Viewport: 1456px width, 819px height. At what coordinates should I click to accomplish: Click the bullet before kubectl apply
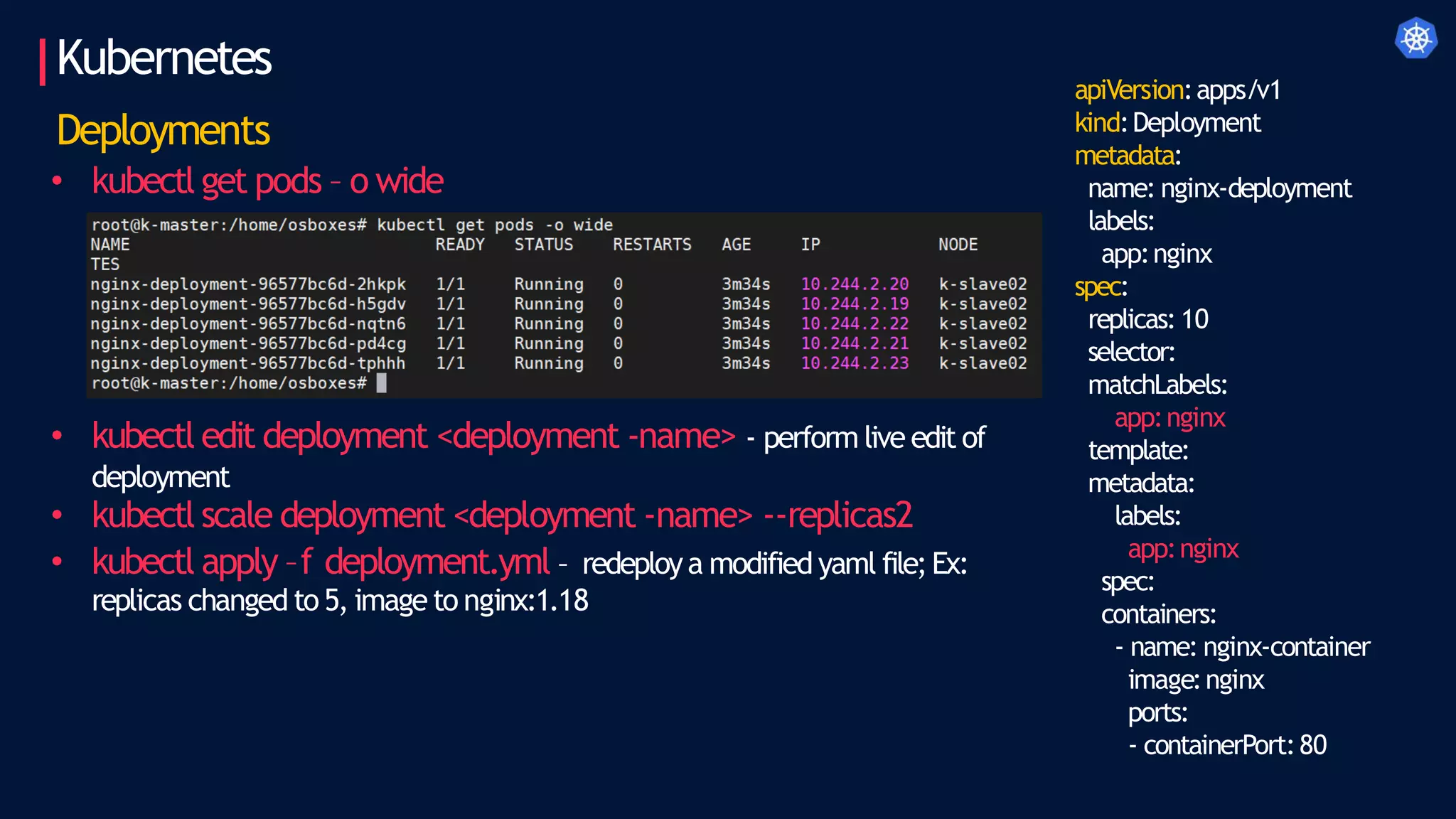click(58, 562)
